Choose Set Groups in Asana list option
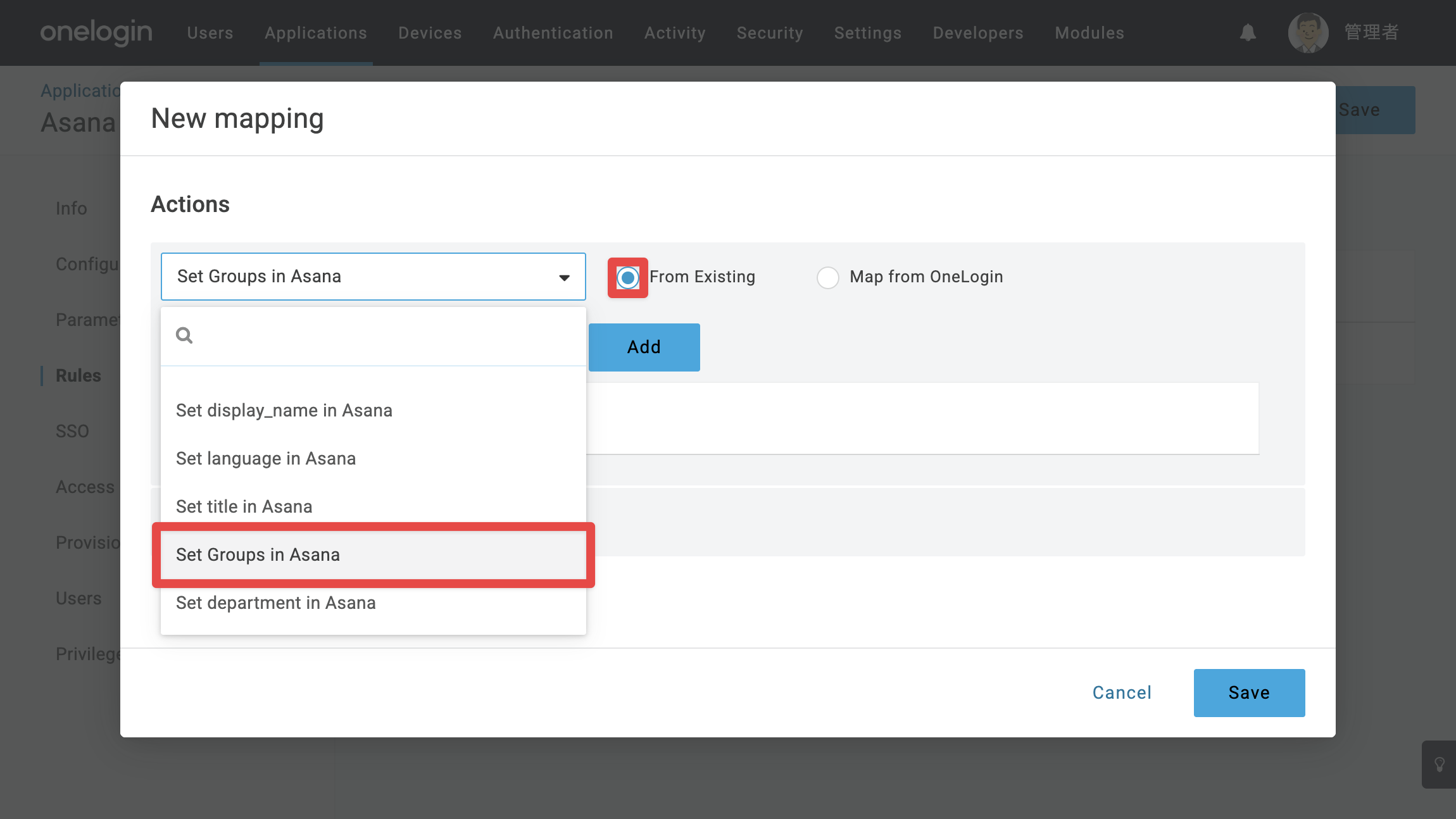The width and height of the screenshot is (1456, 819). (x=373, y=554)
